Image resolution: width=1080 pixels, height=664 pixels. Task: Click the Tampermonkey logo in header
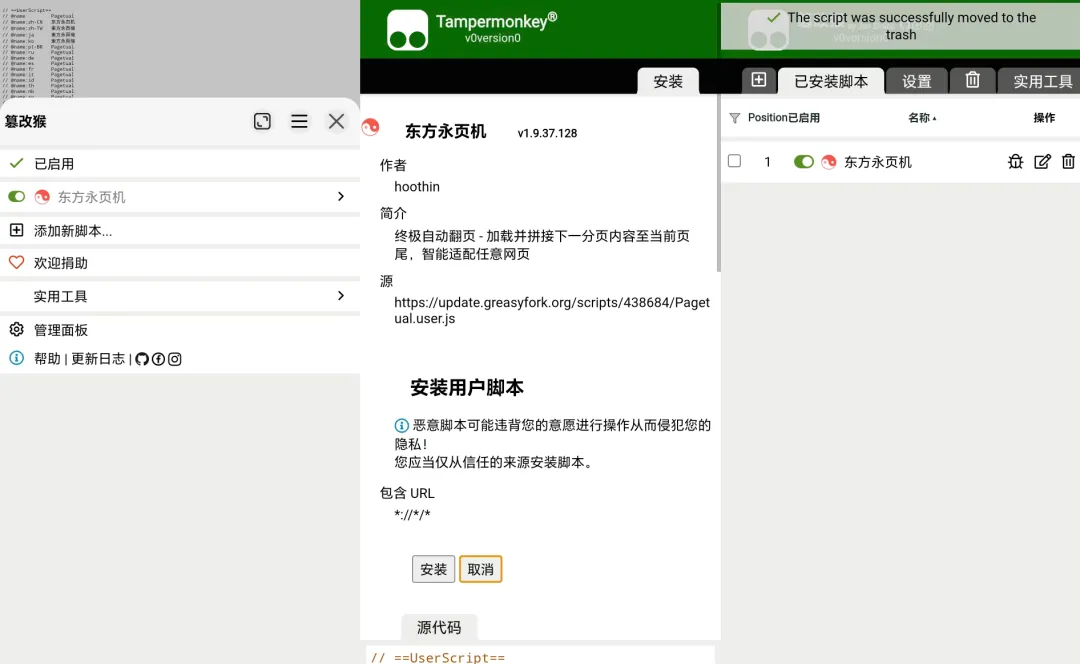(407, 30)
